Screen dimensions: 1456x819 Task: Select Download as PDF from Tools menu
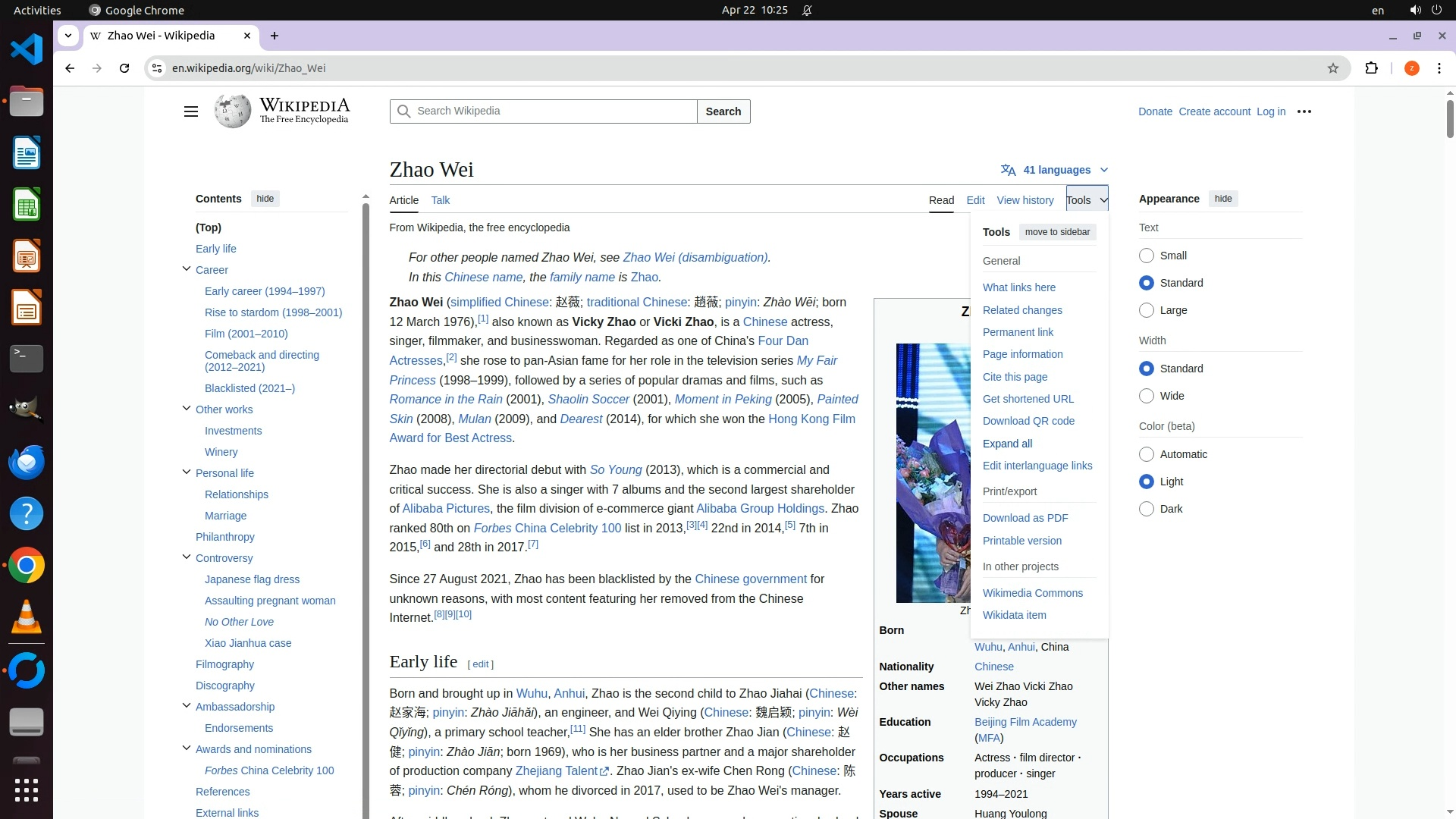tap(1025, 518)
